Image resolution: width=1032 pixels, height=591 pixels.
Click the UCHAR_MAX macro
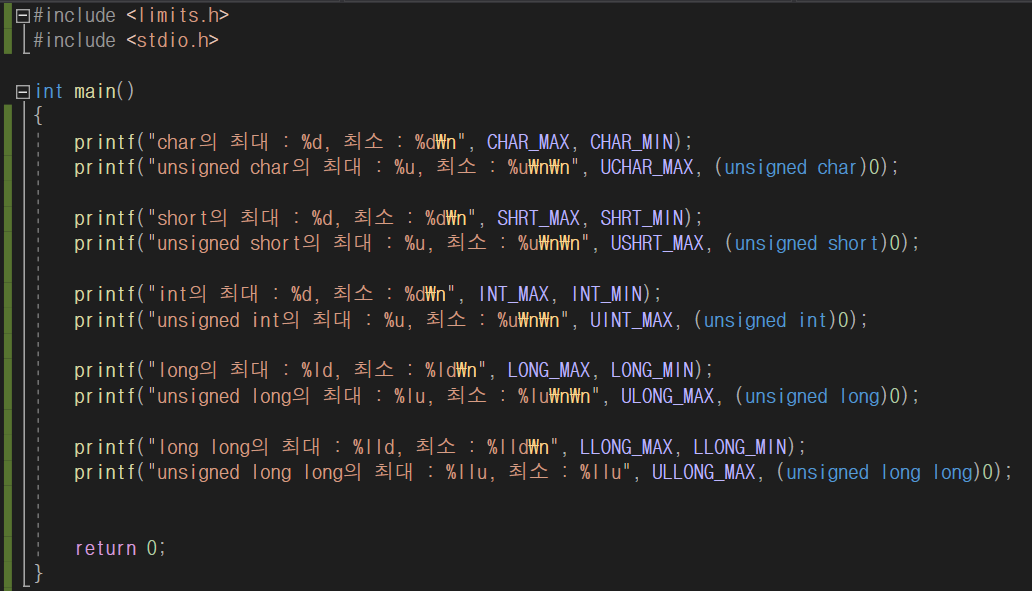[x=647, y=167]
